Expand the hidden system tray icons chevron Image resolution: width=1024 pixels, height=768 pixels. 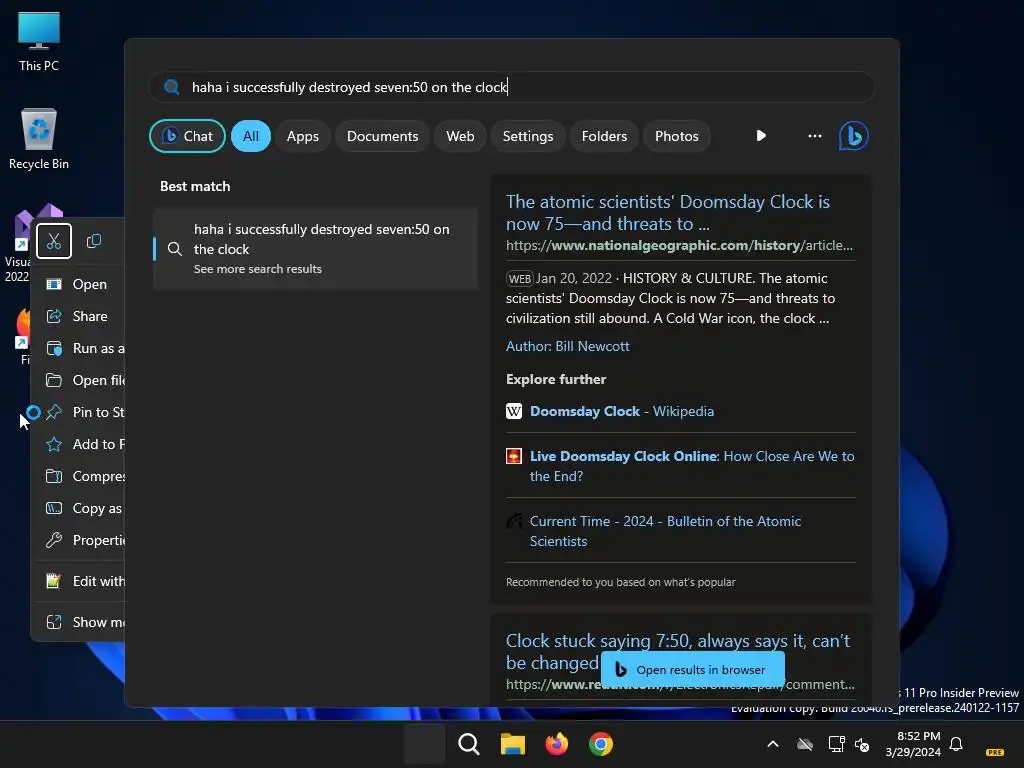773,744
